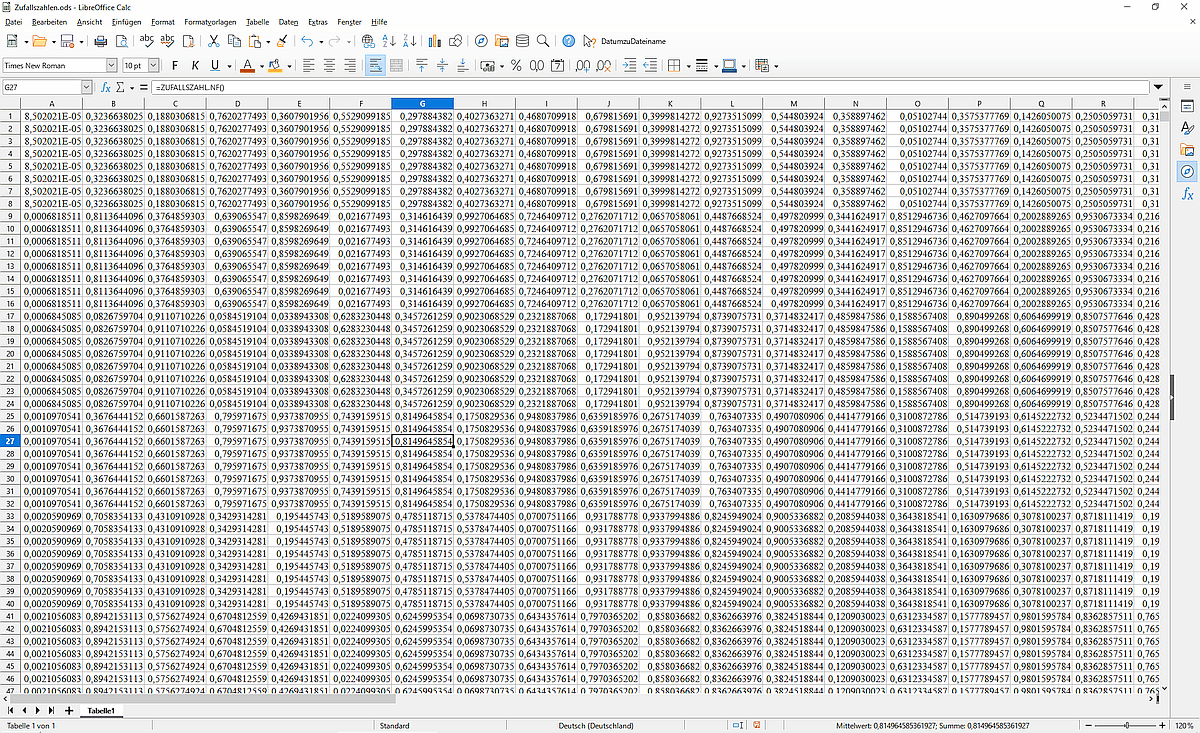Apply the background highlight color swatch
This screenshot has width=1200, height=733.
[275, 65]
